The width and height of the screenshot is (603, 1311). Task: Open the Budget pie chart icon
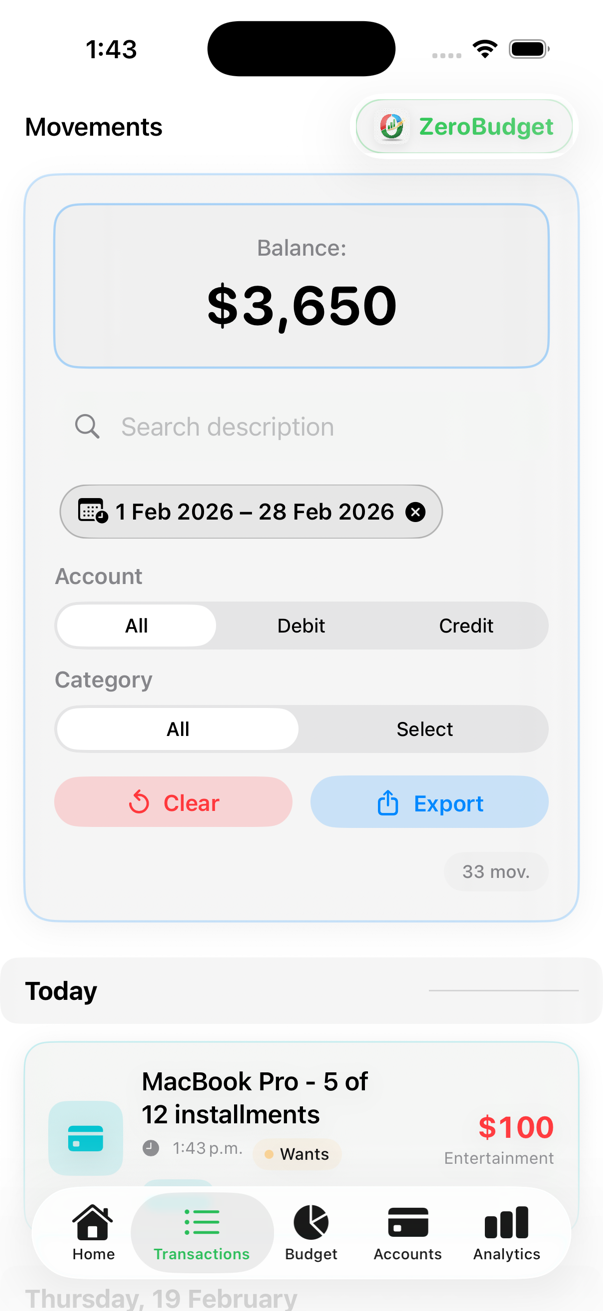pos(311,1222)
